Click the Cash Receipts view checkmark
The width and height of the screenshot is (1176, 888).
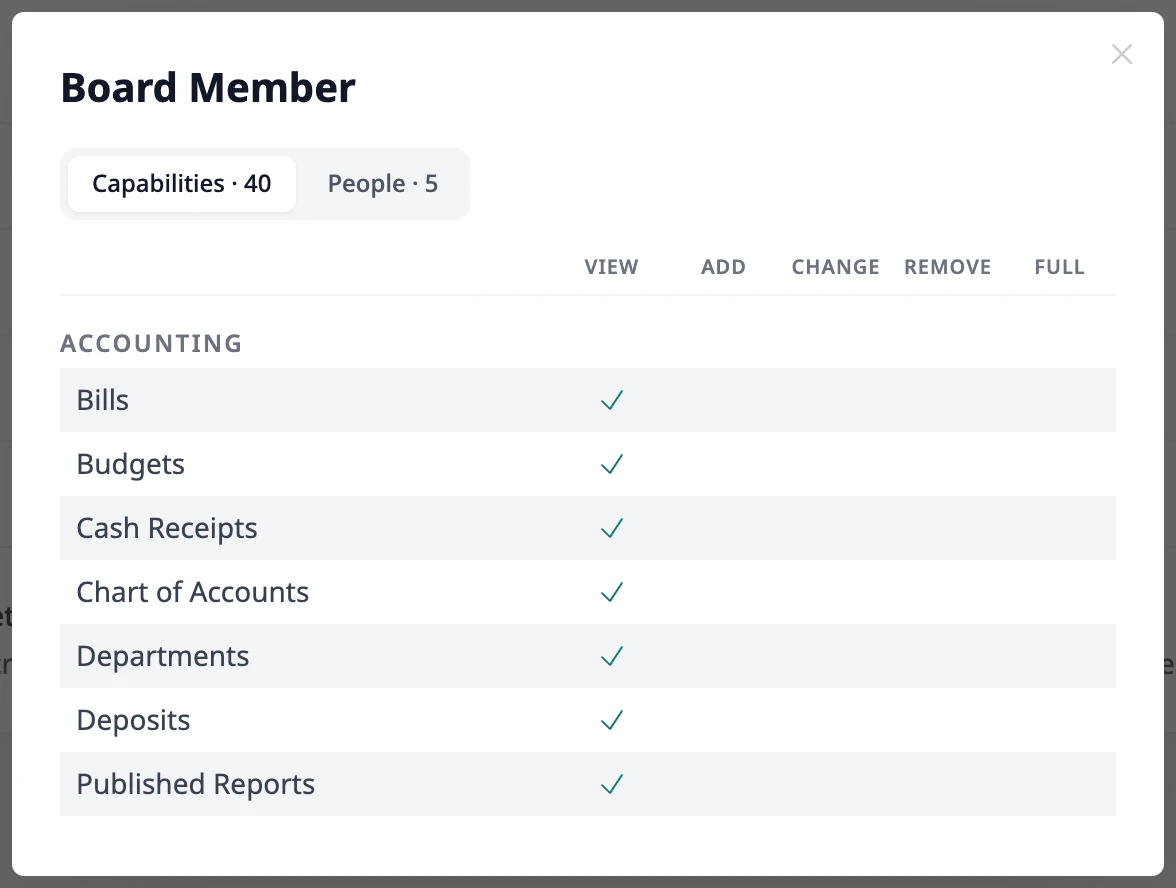pyautogui.click(x=612, y=528)
